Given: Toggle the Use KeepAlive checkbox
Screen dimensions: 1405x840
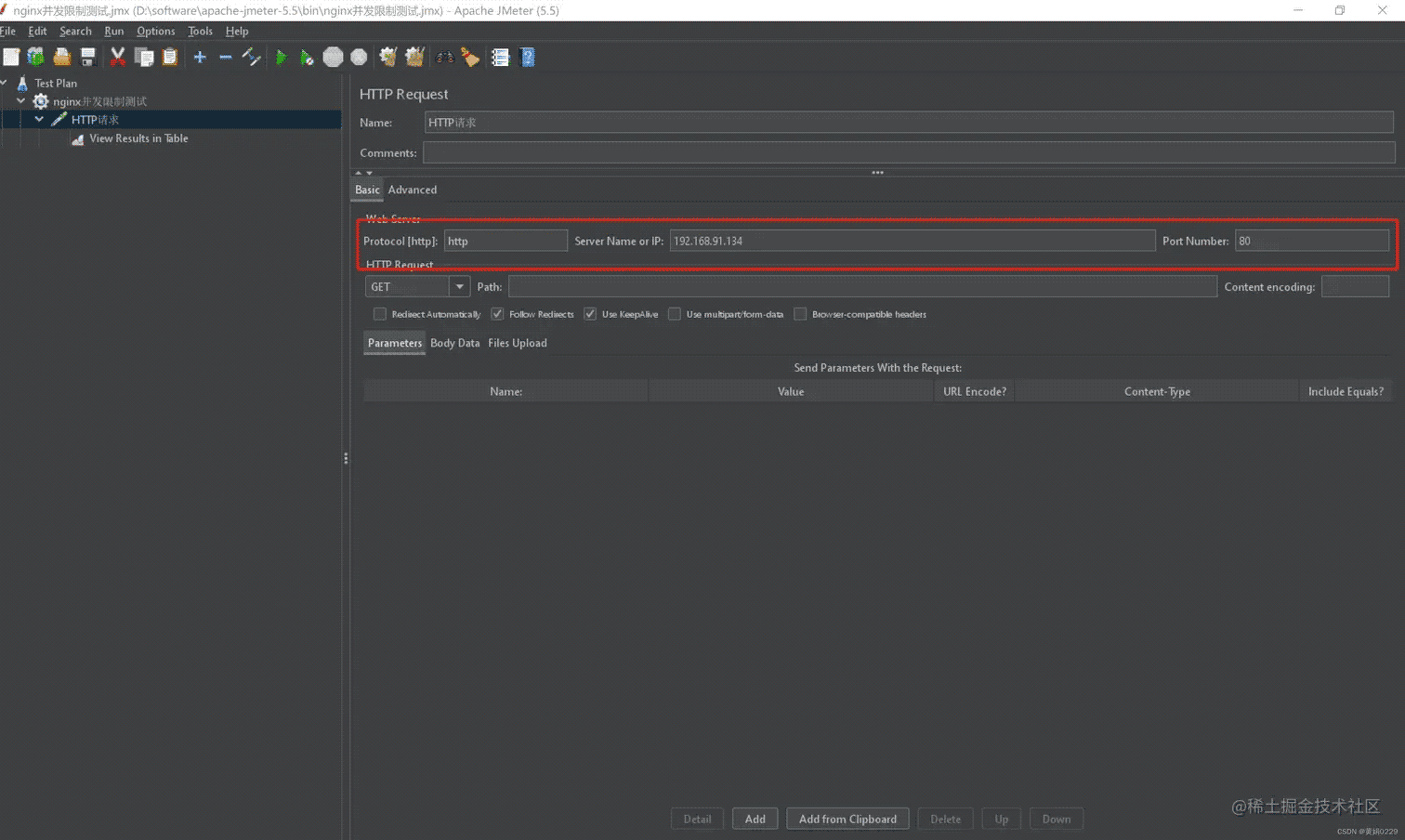Looking at the screenshot, I should point(590,314).
